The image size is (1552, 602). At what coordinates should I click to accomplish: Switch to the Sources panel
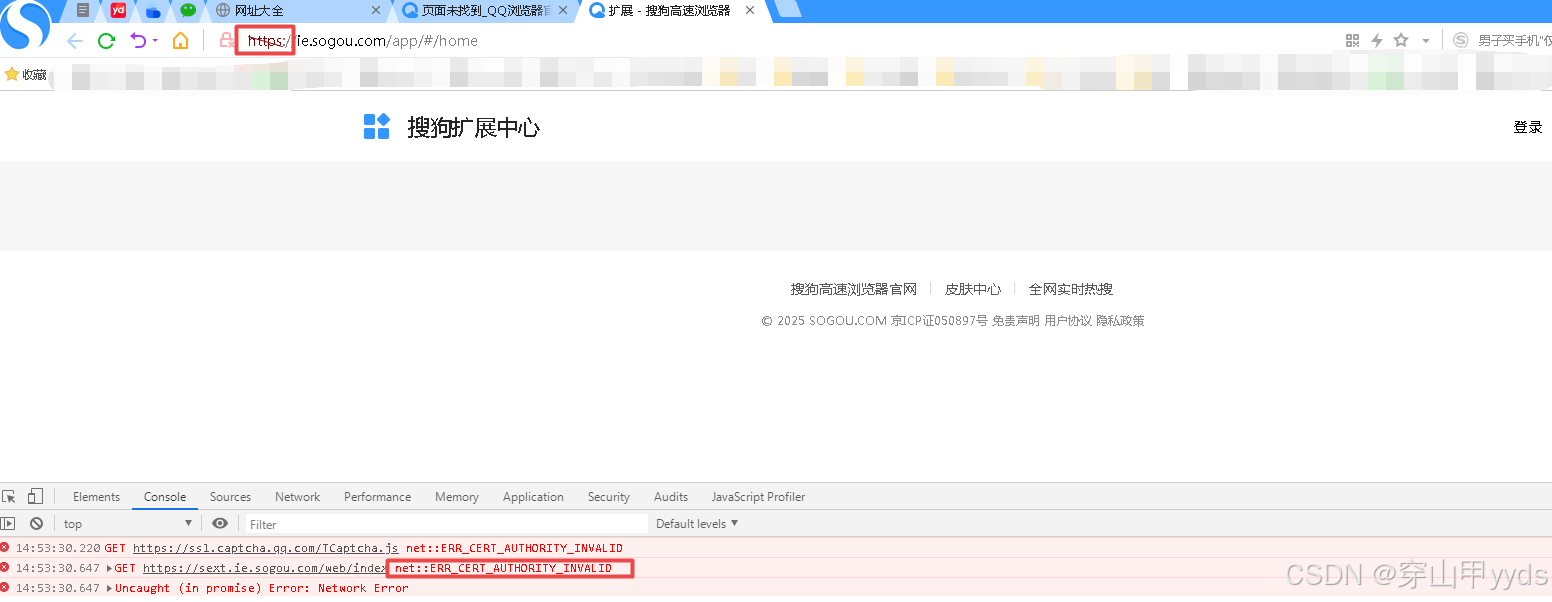pyautogui.click(x=230, y=497)
